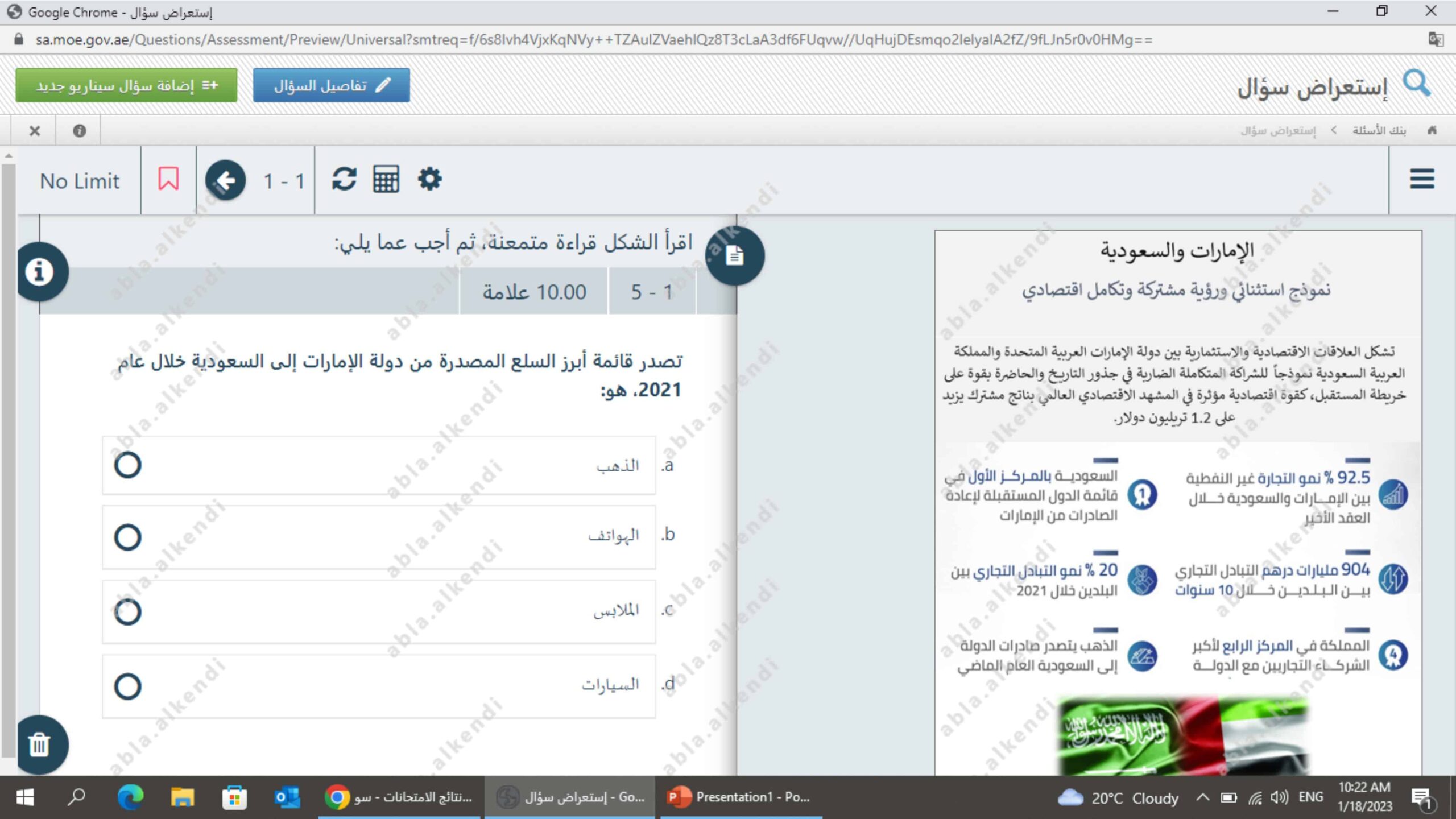The image size is (1456, 819).
Task: Click the breadcrumb info icon
Action: 79,131
